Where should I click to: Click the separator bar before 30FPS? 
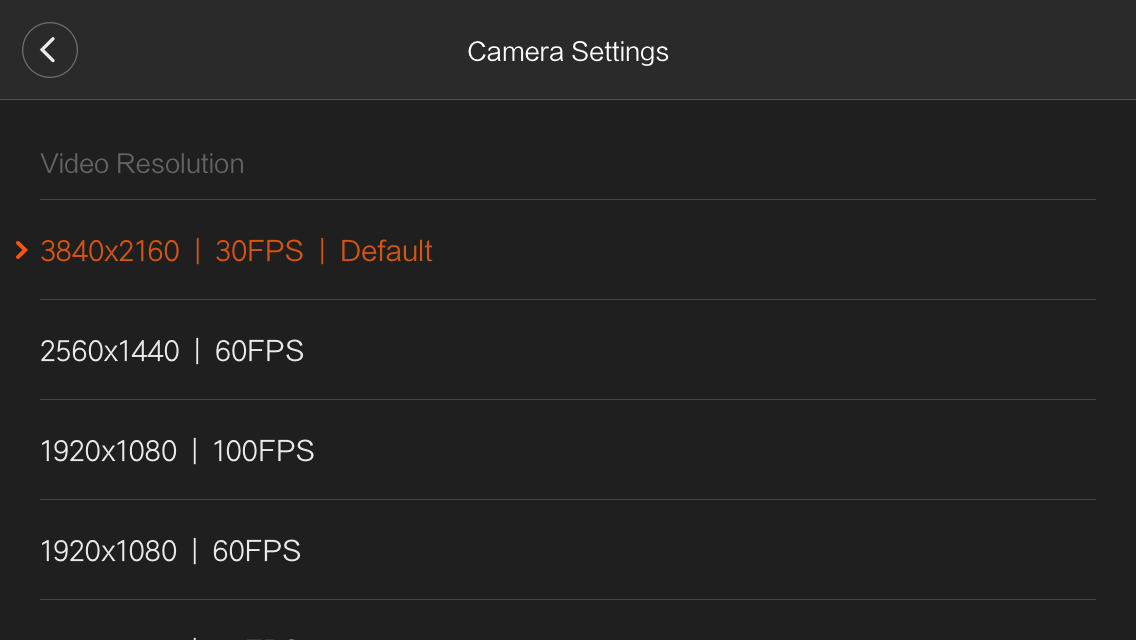tap(197, 251)
